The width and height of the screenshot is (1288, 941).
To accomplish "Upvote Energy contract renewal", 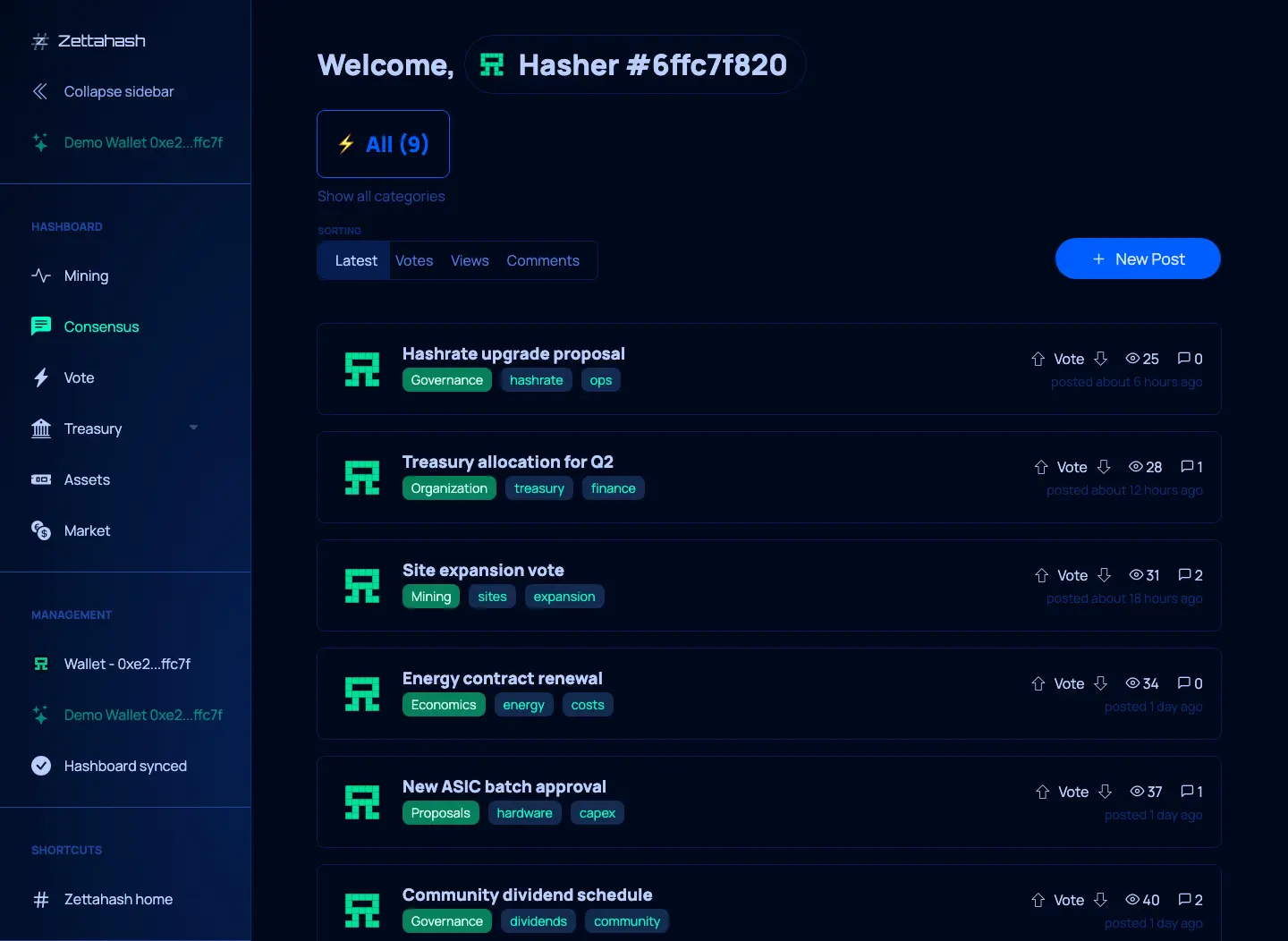I will tap(1038, 683).
